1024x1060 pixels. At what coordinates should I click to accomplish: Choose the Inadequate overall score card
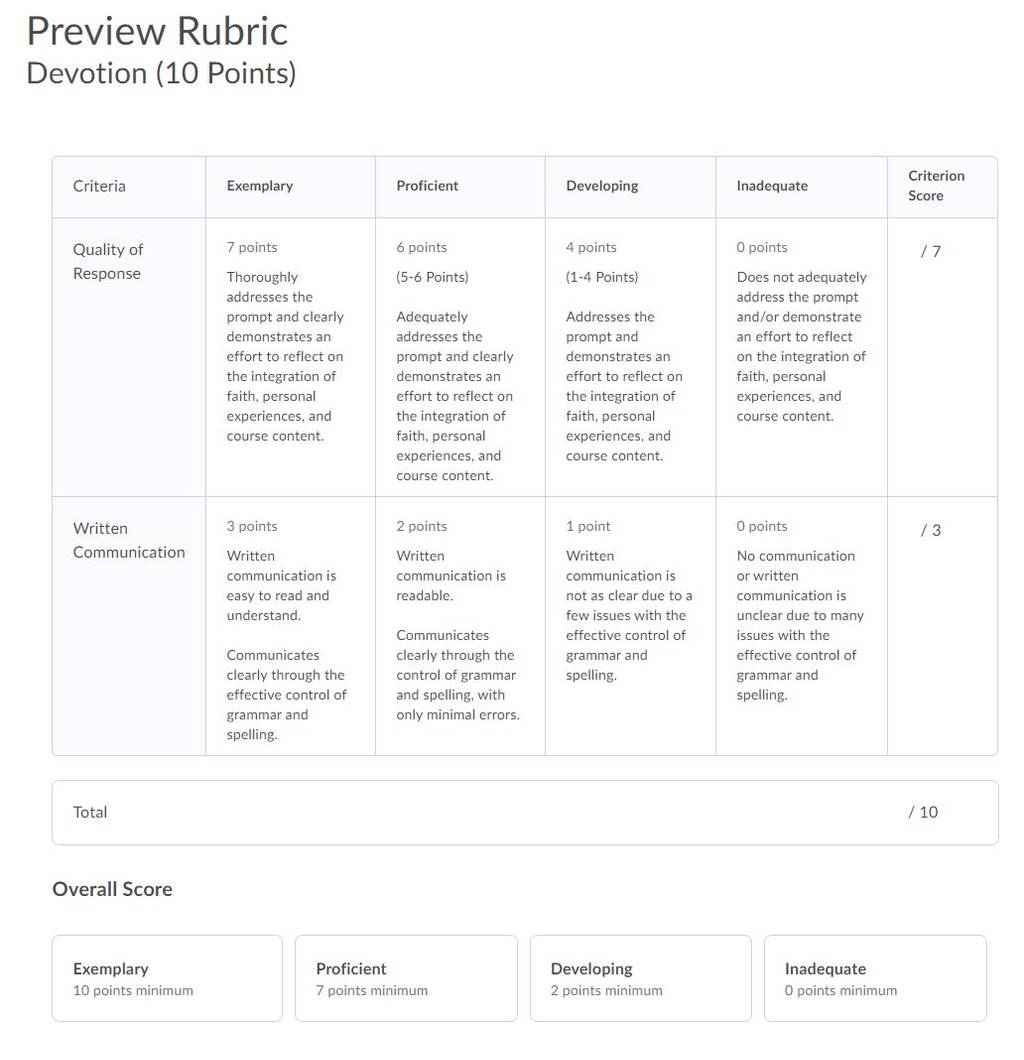tap(875, 978)
